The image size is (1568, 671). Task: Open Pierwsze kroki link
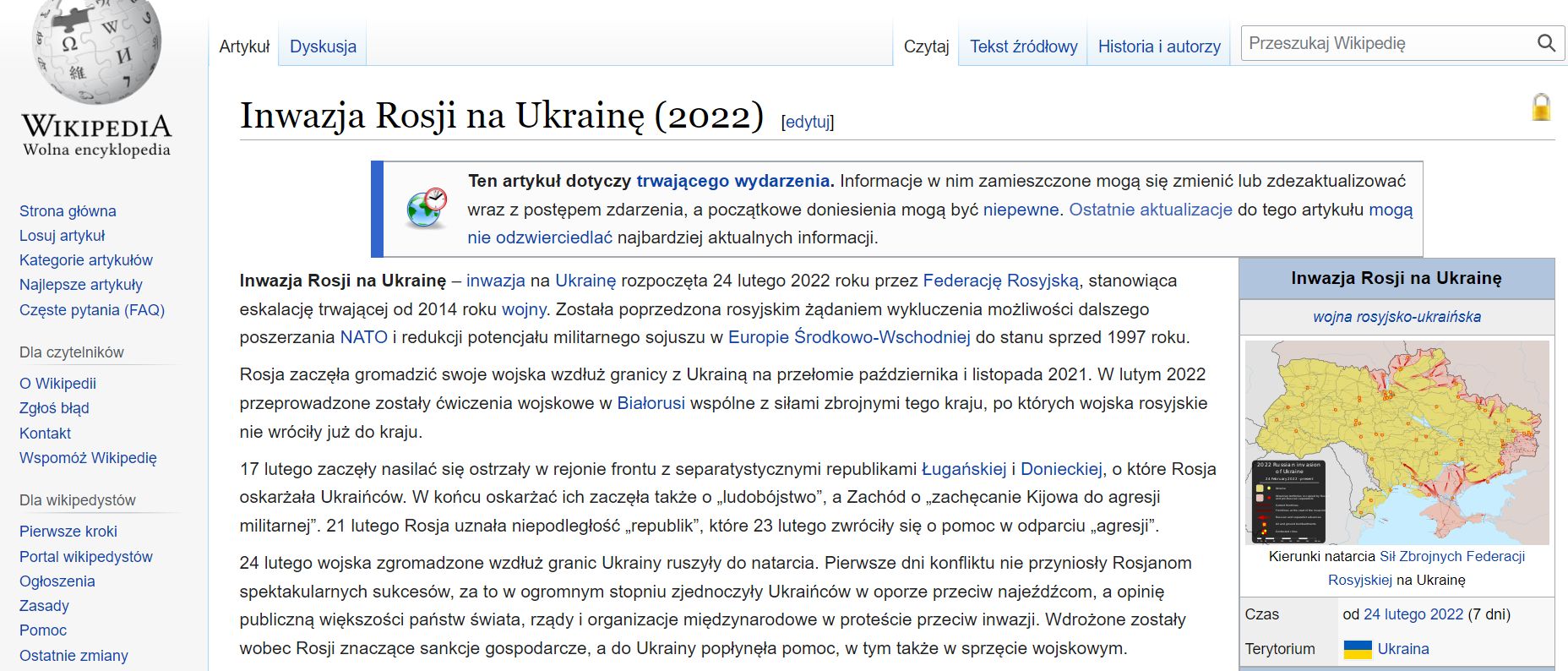pyautogui.click(x=68, y=532)
